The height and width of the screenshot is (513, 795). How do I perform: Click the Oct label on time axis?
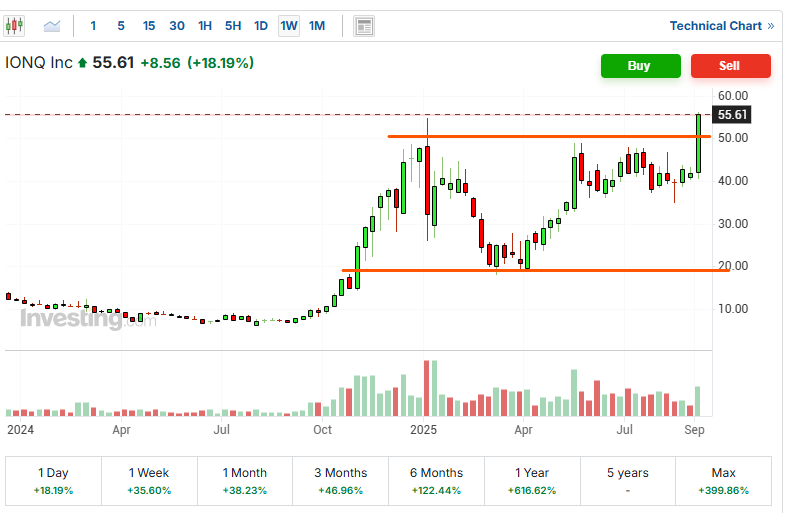pyautogui.click(x=322, y=430)
